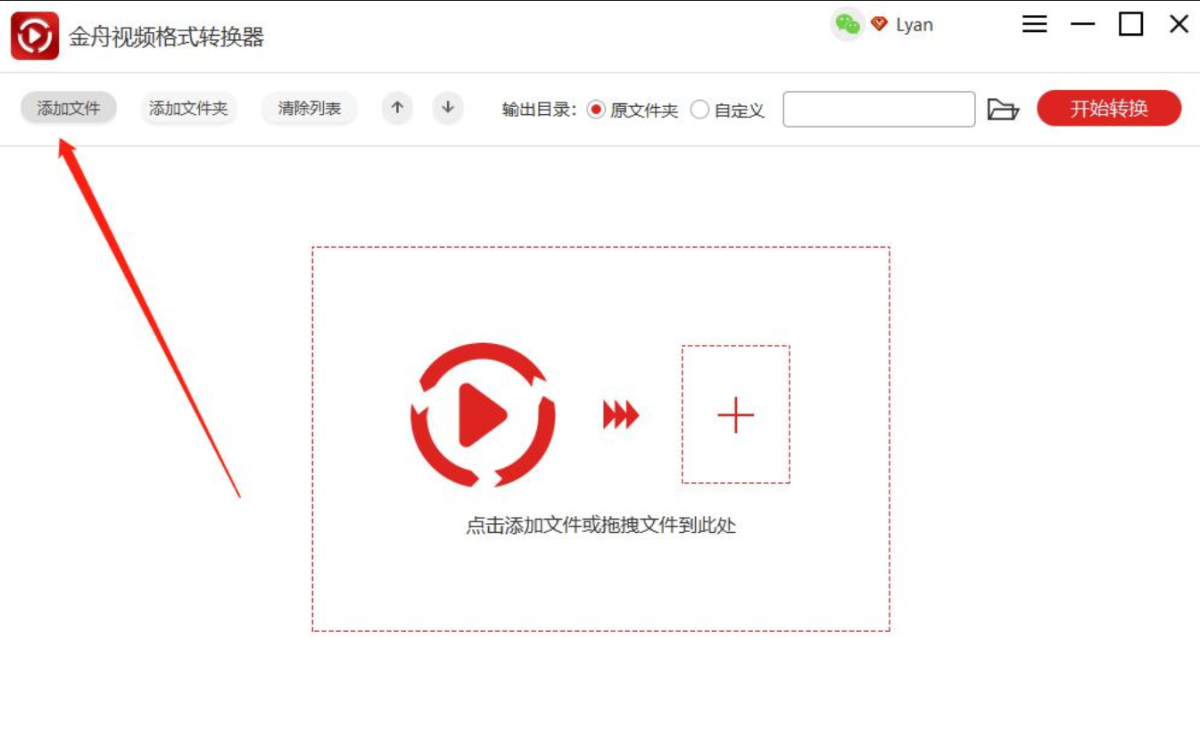This screenshot has width=1200, height=729.
Task: Maximize the window
Action: [1131, 24]
